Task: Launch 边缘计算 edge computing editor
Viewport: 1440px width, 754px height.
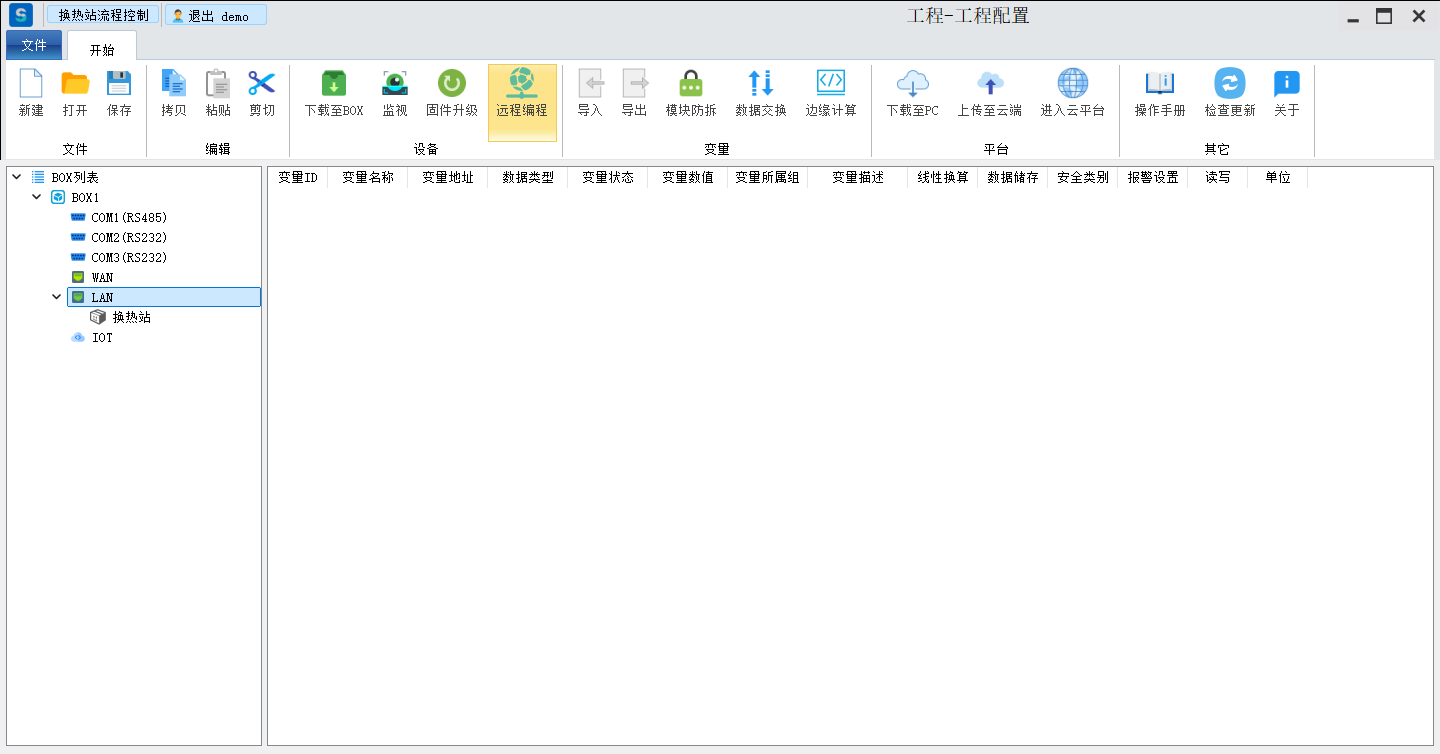Action: point(831,84)
